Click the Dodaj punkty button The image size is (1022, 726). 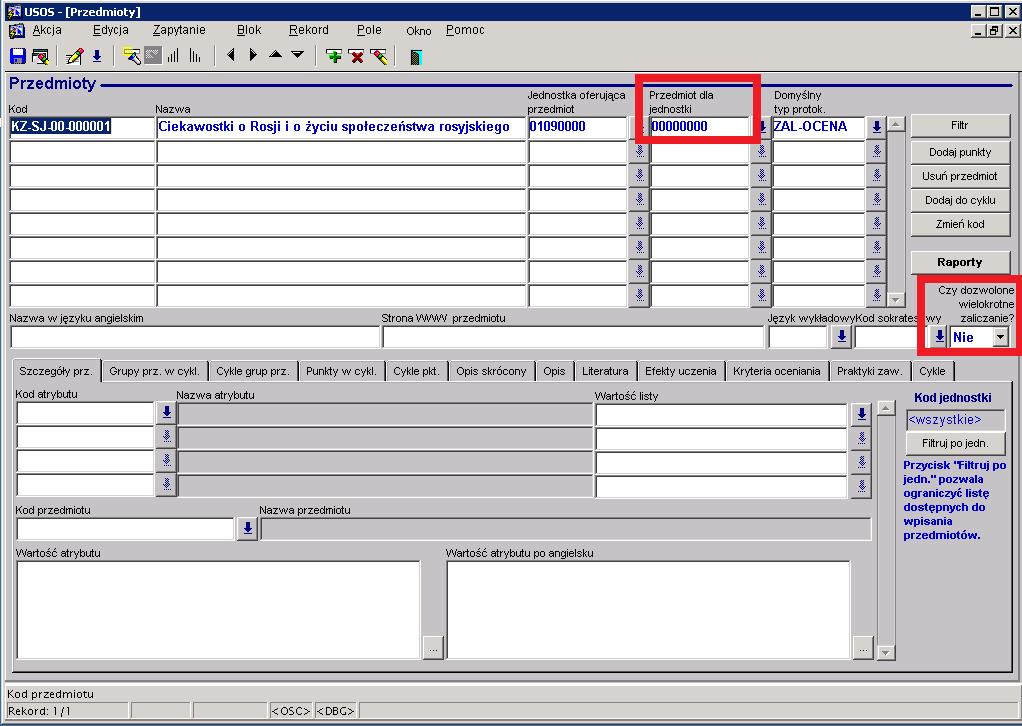959,152
